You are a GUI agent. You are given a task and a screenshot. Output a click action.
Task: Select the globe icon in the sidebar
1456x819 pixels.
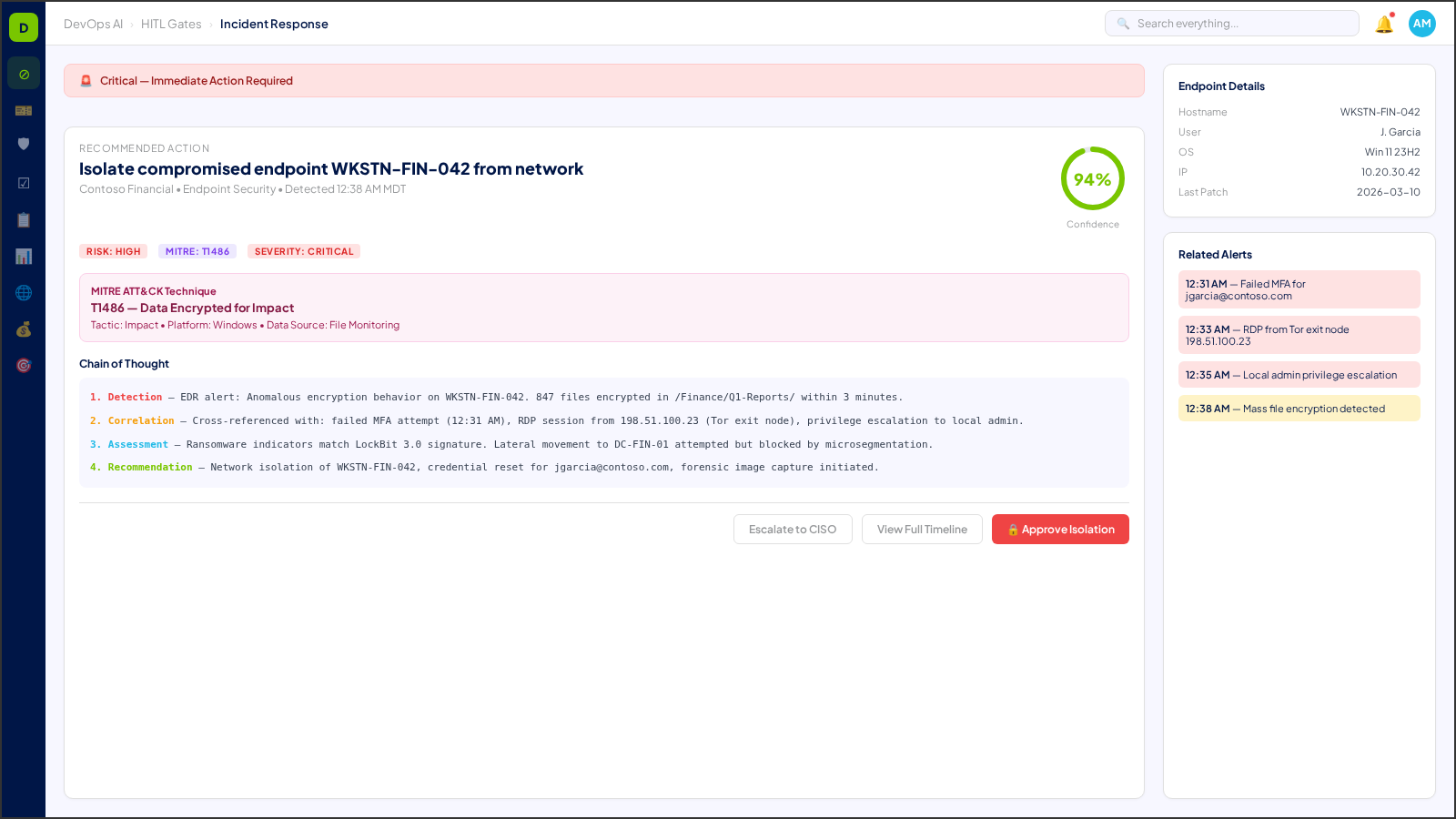click(23, 292)
